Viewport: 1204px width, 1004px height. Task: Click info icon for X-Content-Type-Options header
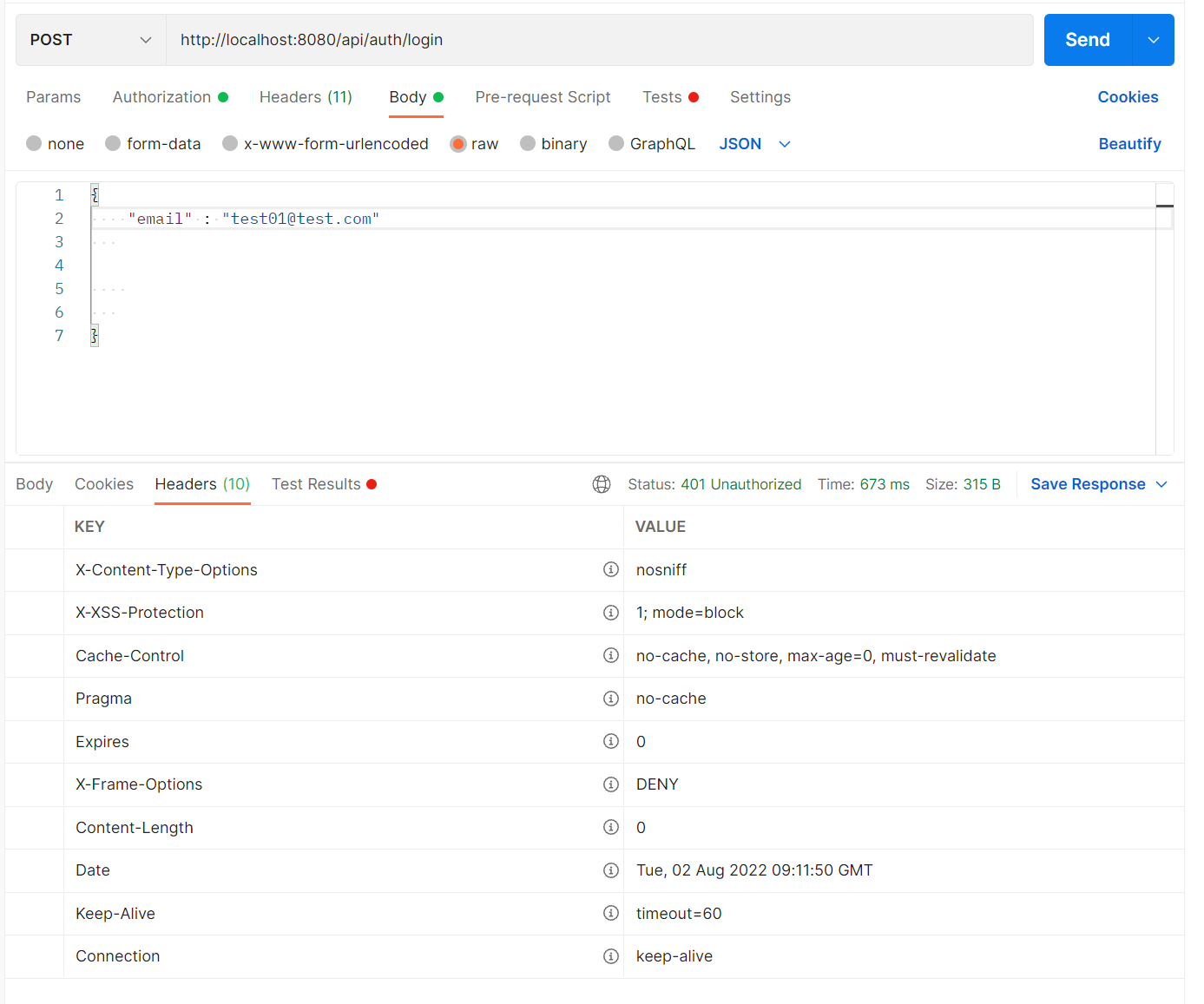[x=611, y=569]
